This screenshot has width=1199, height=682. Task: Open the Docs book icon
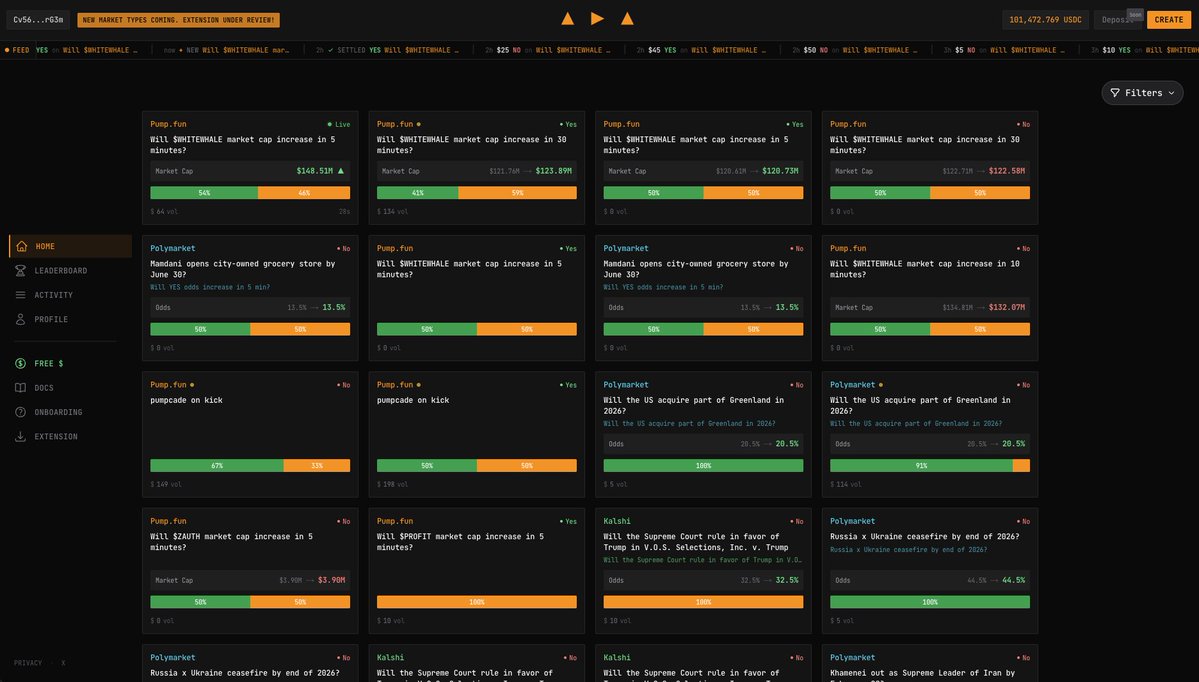pyautogui.click(x=21, y=388)
